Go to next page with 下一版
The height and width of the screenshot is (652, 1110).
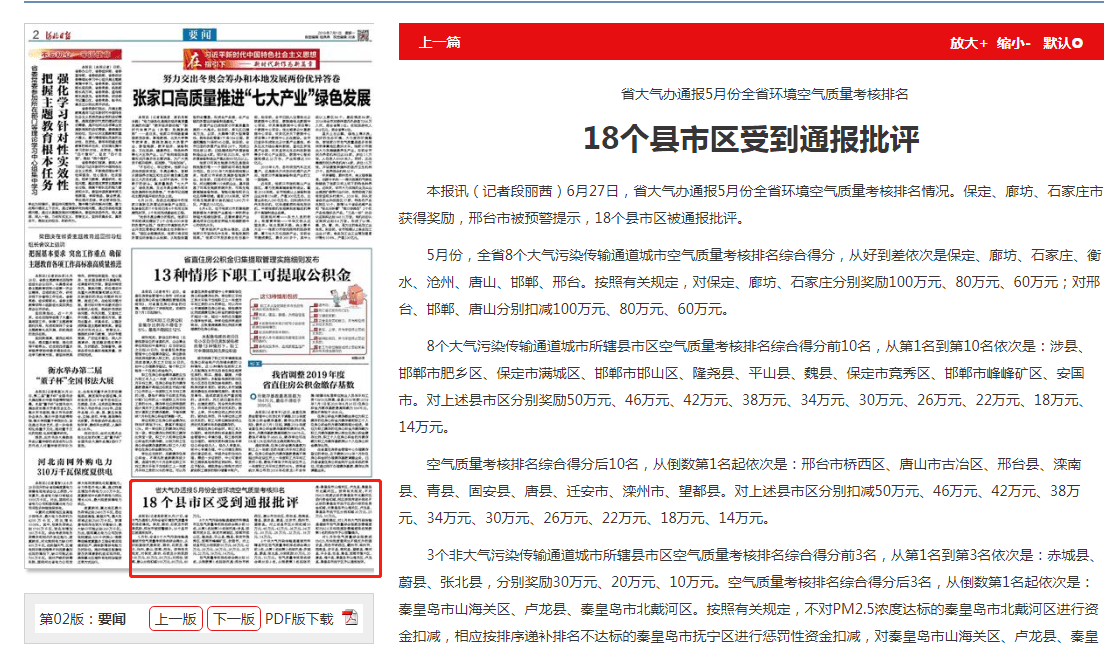[233, 619]
